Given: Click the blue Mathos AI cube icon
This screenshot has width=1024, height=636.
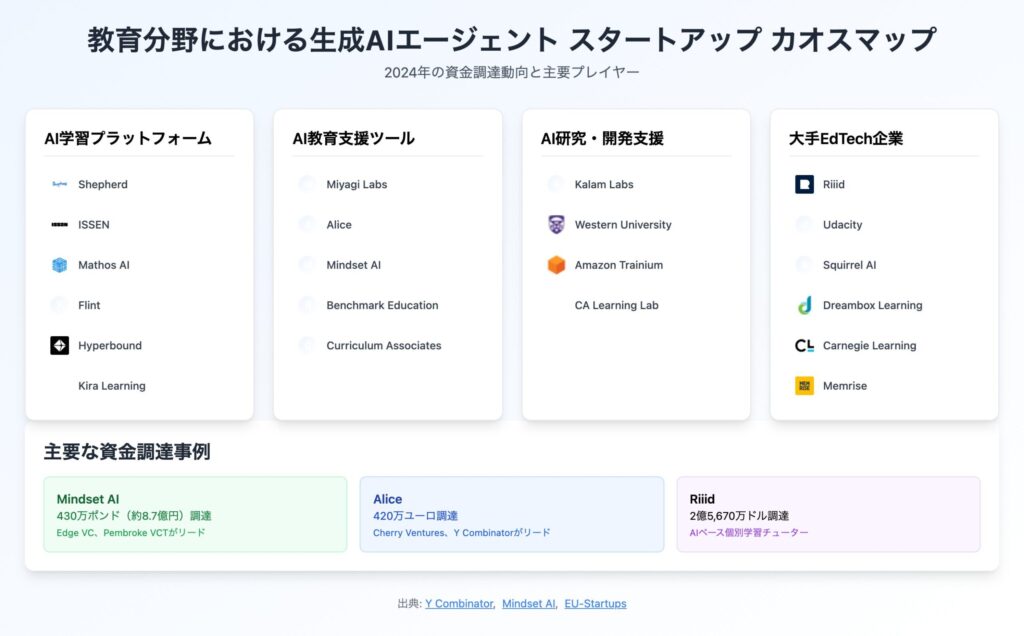Looking at the screenshot, I should click(59, 265).
